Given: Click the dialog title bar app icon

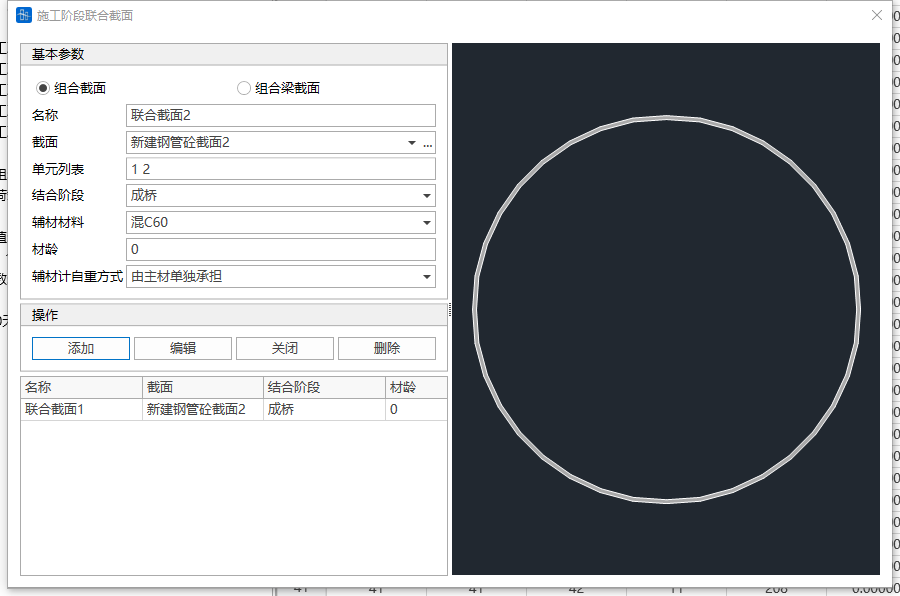Looking at the screenshot, I should pyautogui.click(x=24, y=15).
